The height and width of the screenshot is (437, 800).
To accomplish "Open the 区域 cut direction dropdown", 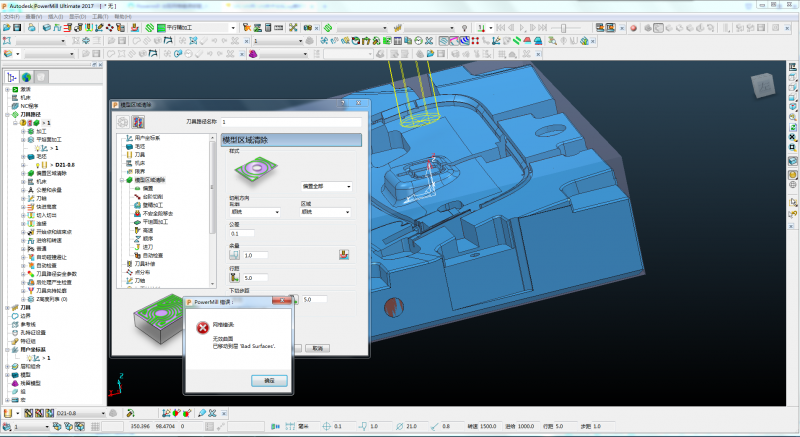I will tap(326, 212).
